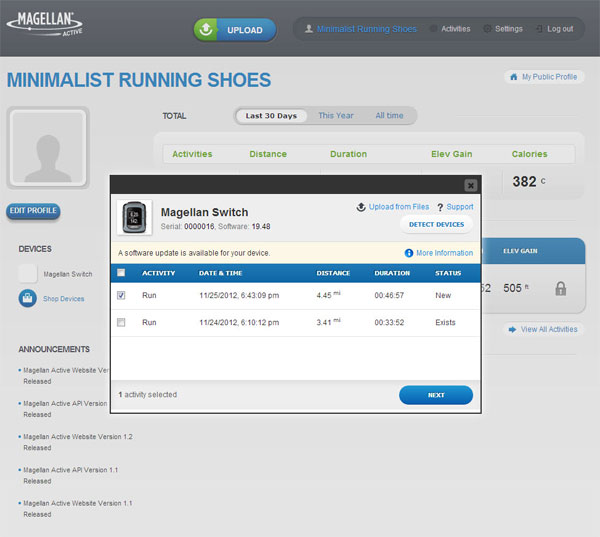The image size is (600, 537).
Task: Click the Shop Devices bag icon
Action: click(x=28, y=298)
